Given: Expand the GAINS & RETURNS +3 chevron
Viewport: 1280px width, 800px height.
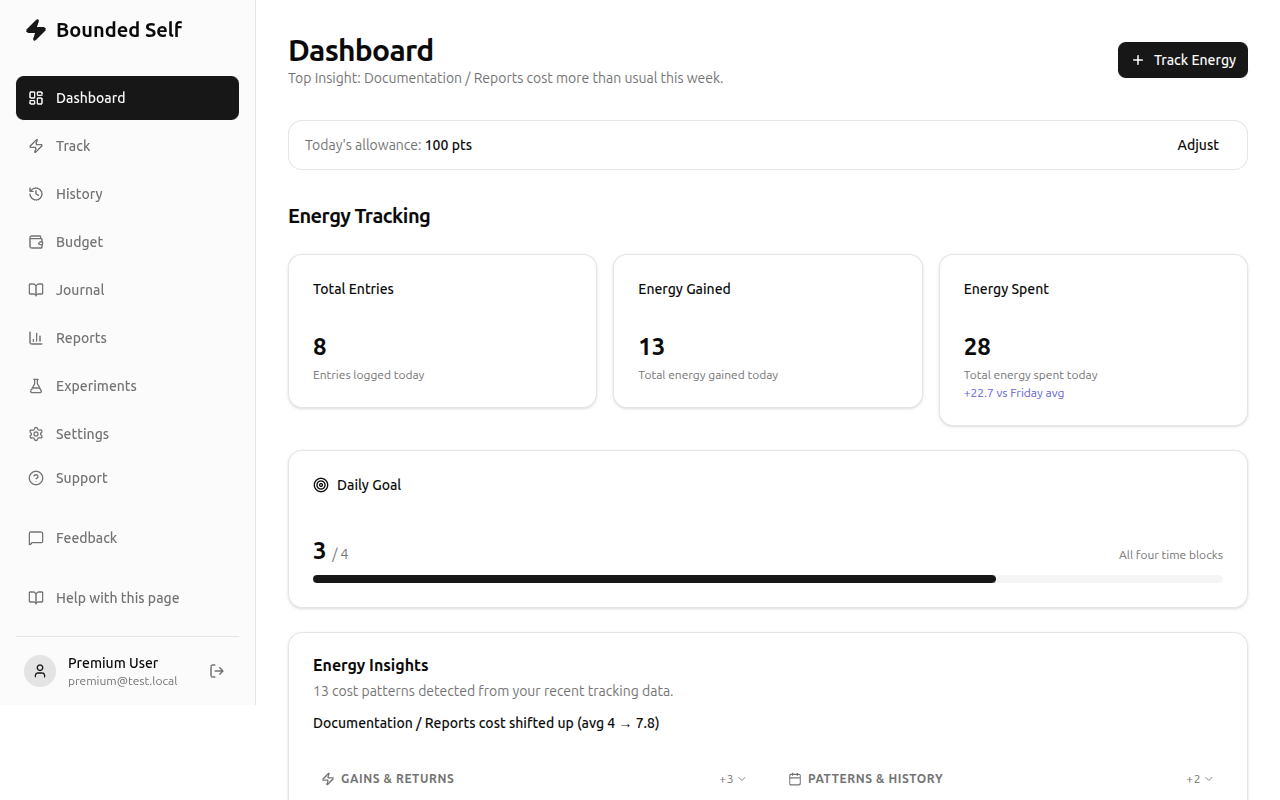Looking at the screenshot, I should (731, 778).
